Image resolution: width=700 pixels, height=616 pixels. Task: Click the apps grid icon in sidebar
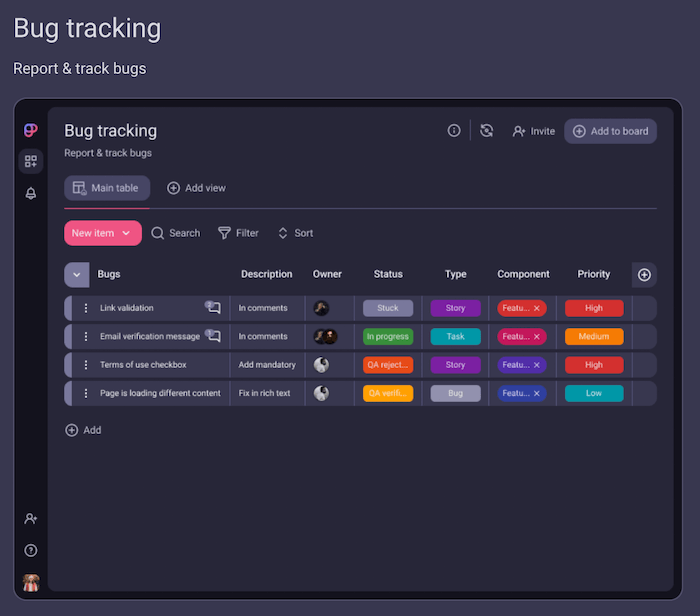point(31,161)
